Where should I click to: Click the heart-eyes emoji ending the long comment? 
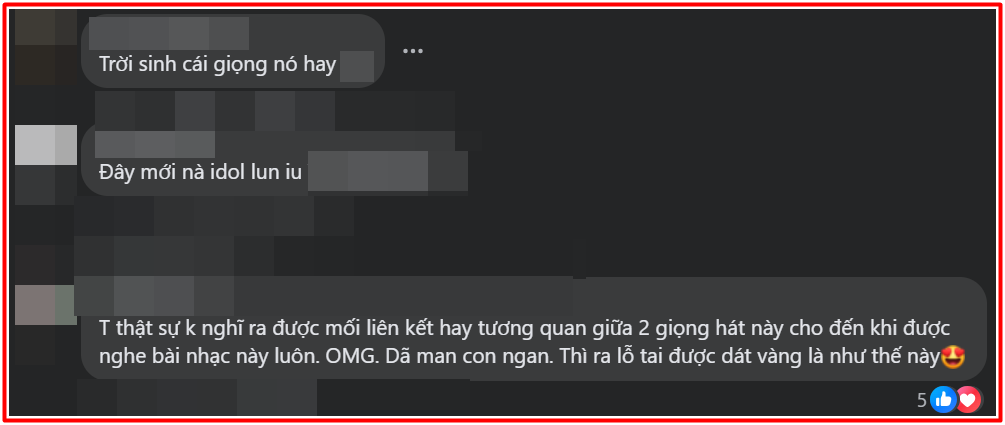(954, 357)
